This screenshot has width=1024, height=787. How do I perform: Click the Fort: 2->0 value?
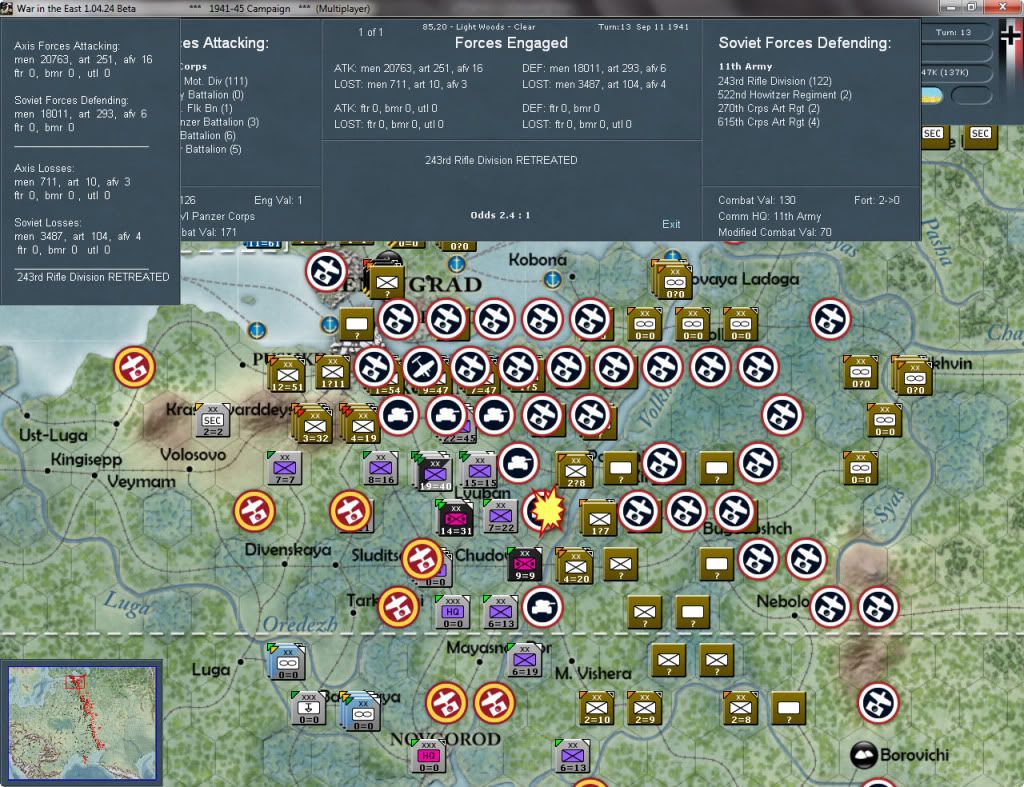876,200
